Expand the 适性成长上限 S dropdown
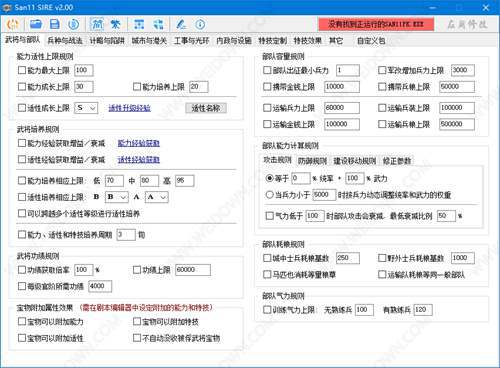Image resolution: width=500 pixels, height=368 pixels. (86, 108)
